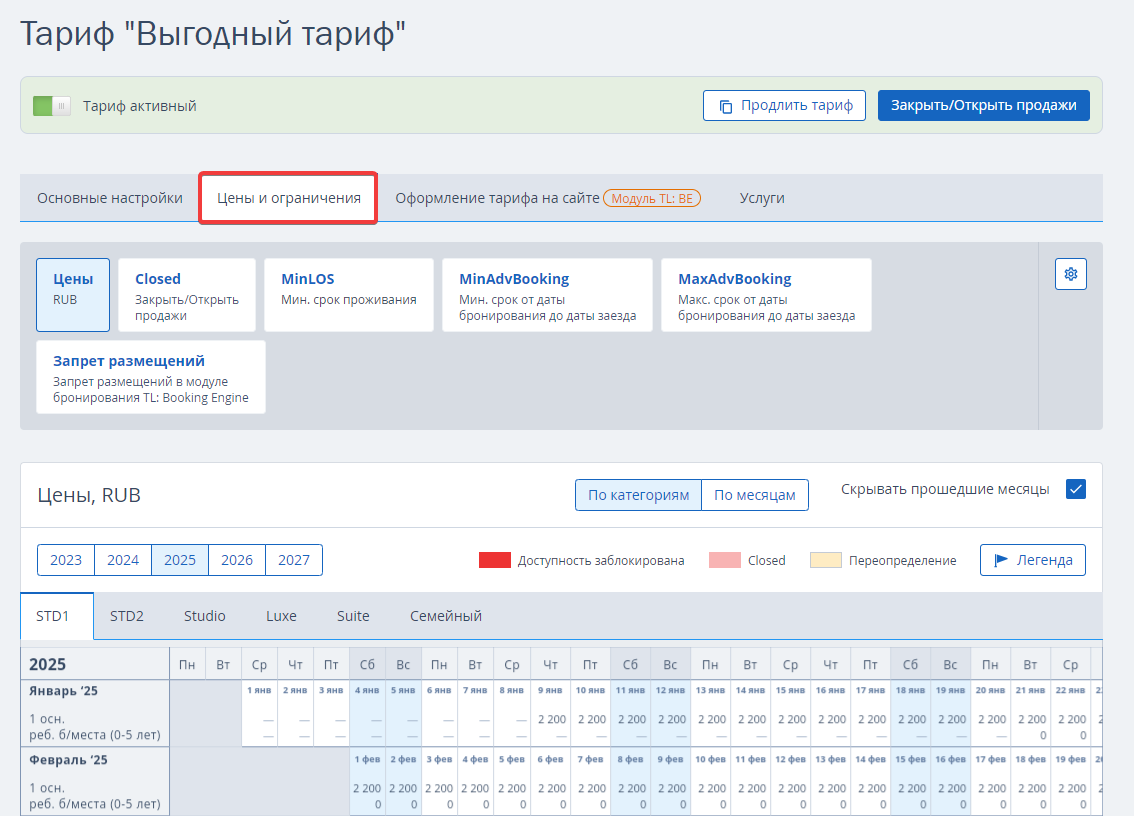
Task: Select the По категориям view option
Action: point(638,495)
